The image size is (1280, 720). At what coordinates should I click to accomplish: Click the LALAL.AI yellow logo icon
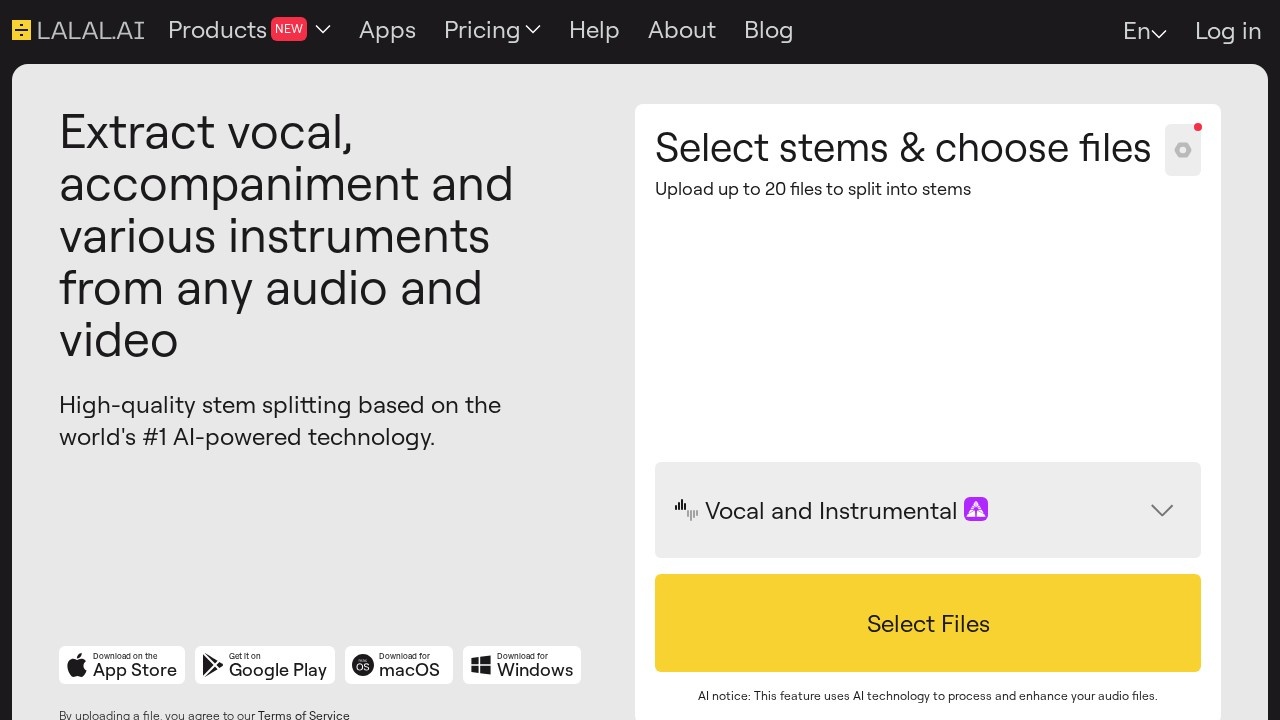tap(21, 30)
